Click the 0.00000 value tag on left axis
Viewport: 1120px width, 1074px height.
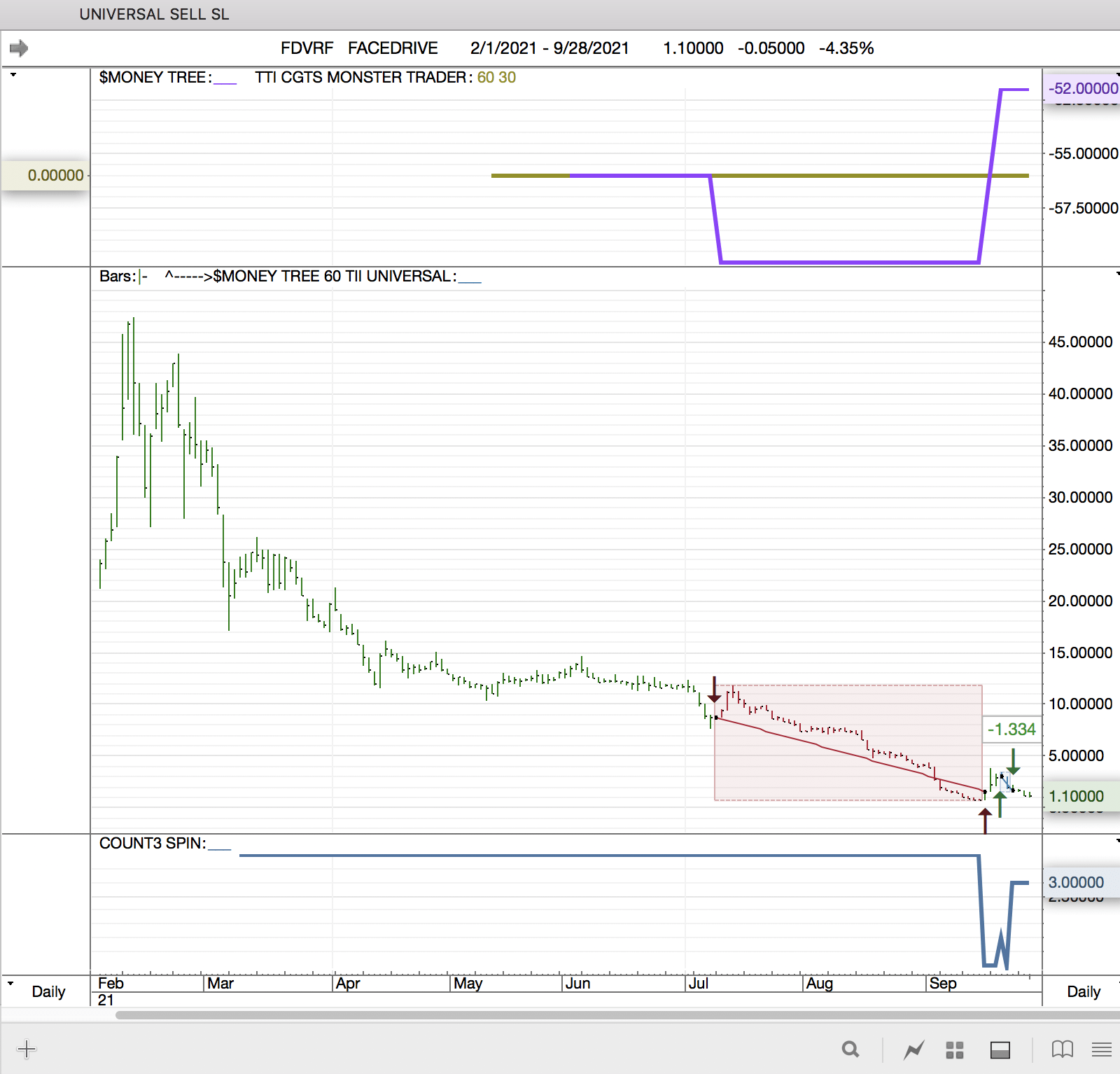(x=46, y=175)
